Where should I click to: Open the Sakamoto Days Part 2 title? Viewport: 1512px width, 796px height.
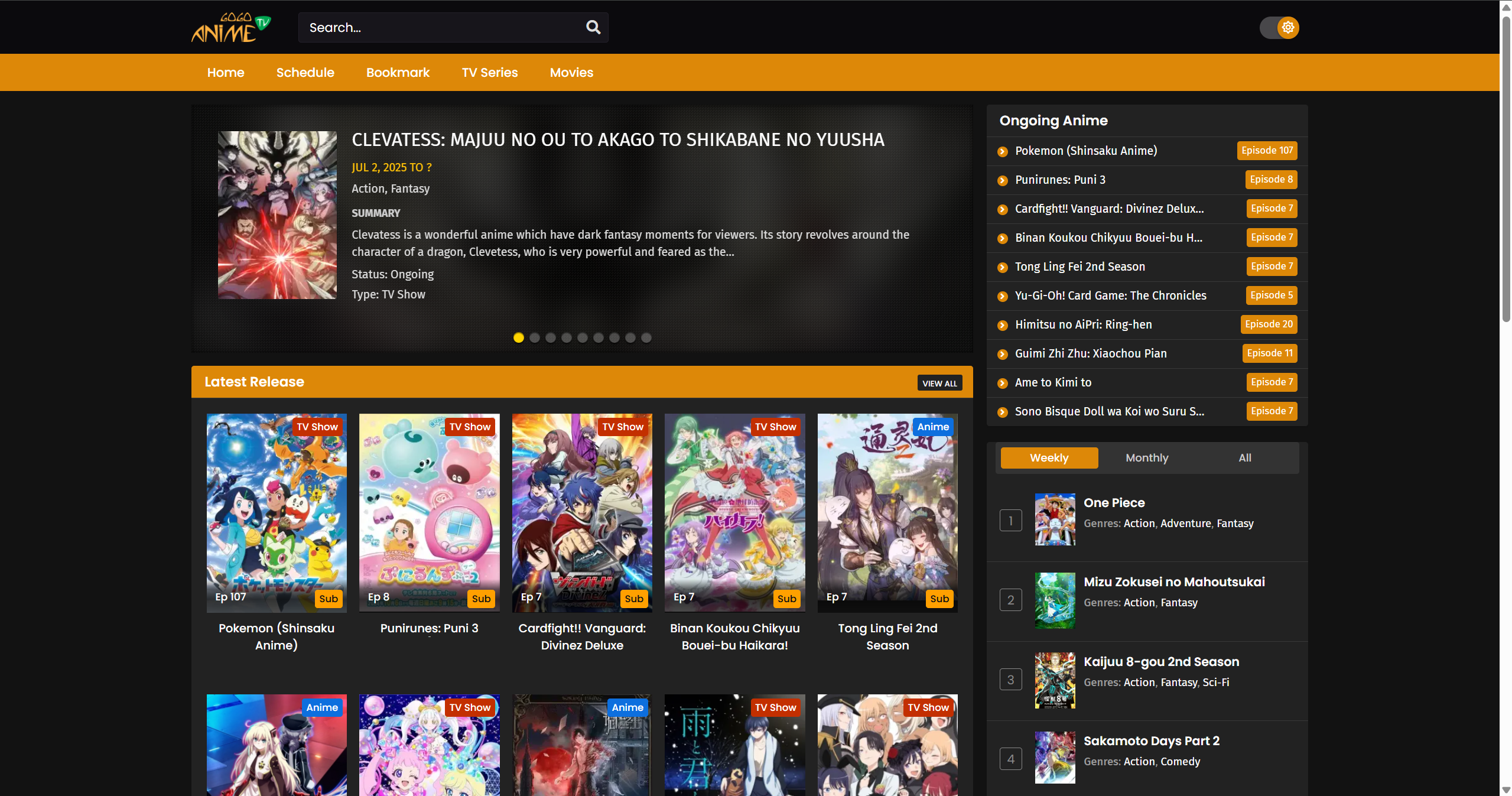coord(1152,741)
